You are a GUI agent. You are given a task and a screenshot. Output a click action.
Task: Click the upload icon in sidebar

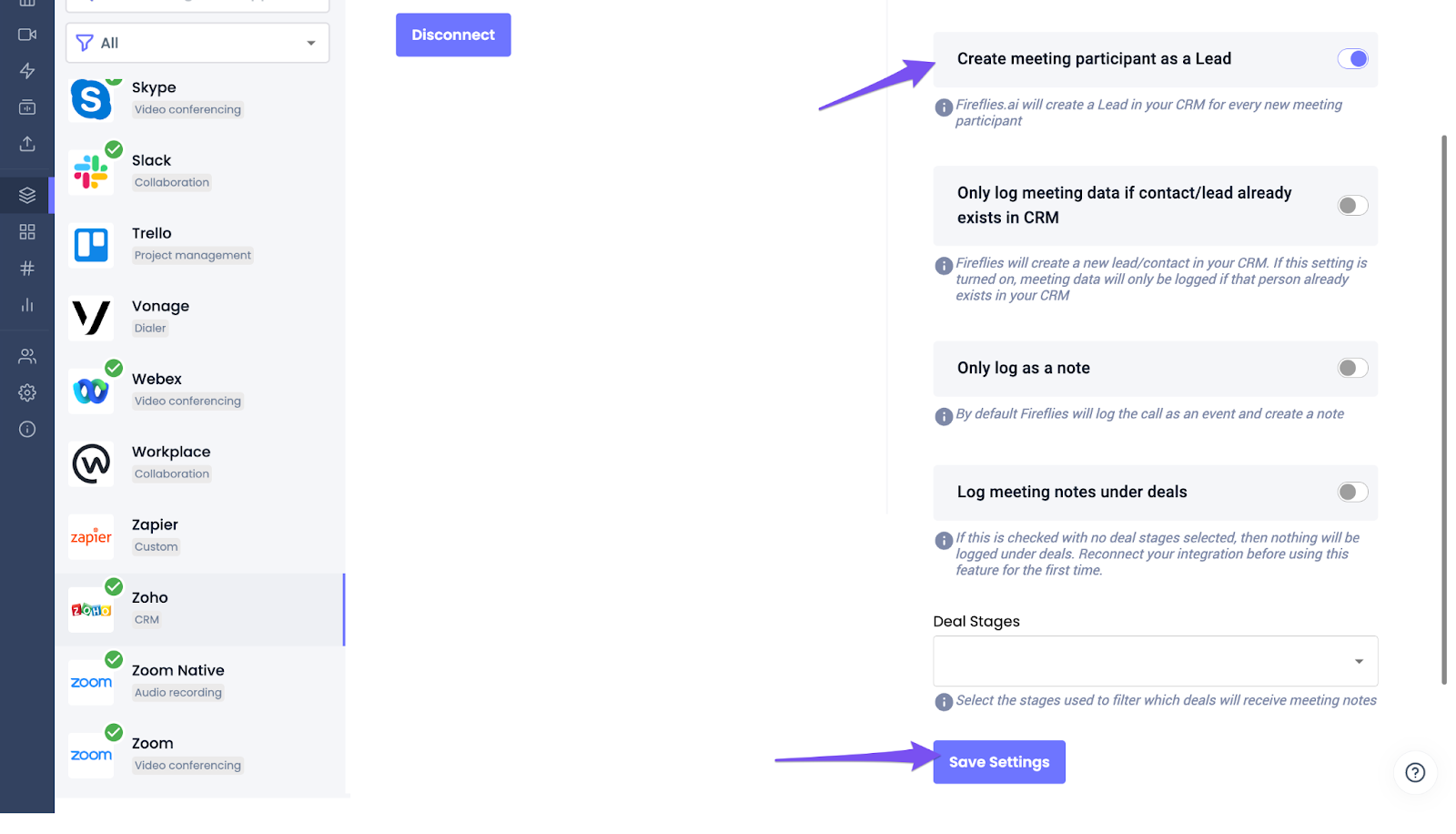27,144
